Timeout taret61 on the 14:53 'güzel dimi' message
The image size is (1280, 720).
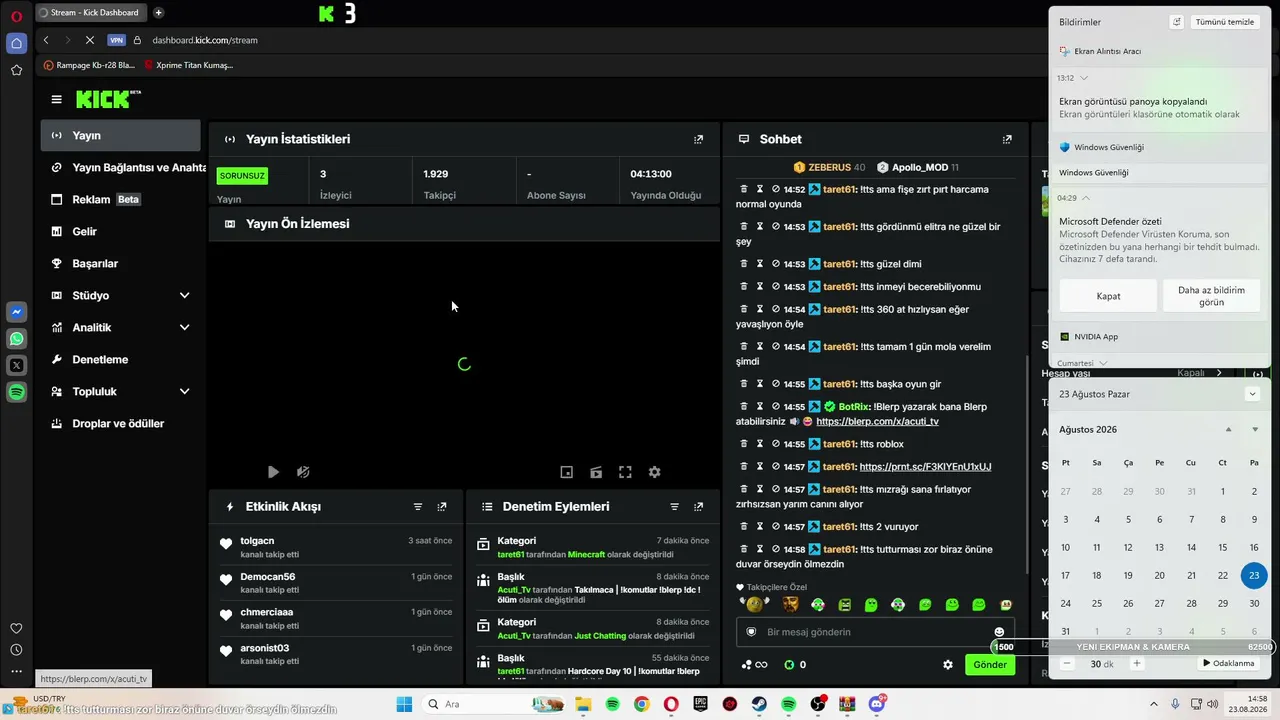[x=760, y=264]
